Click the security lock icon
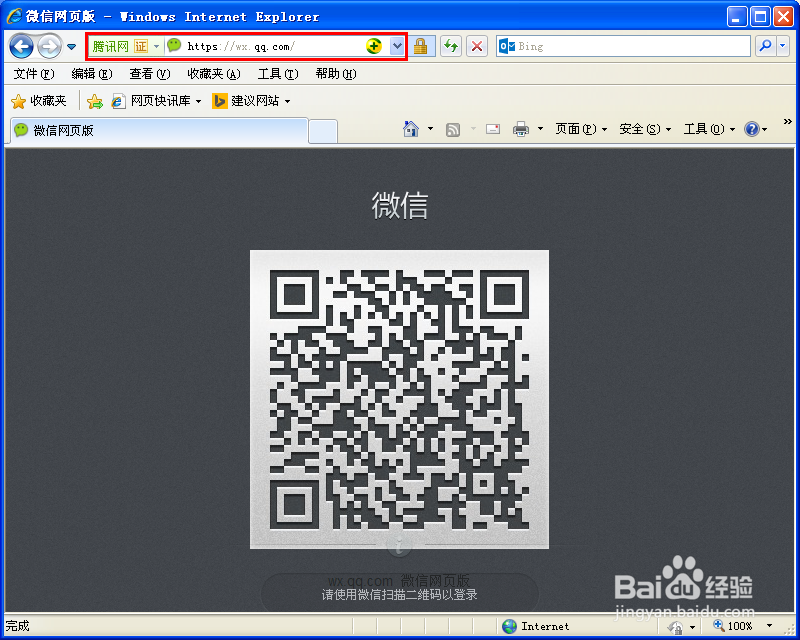The image size is (800, 640). tap(420, 46)
